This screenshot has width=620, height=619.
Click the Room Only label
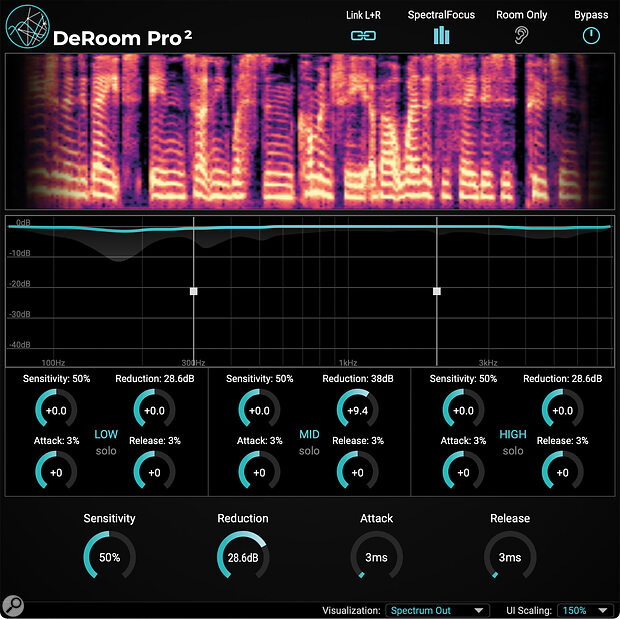pyautogui.click(x=522, y=15)
